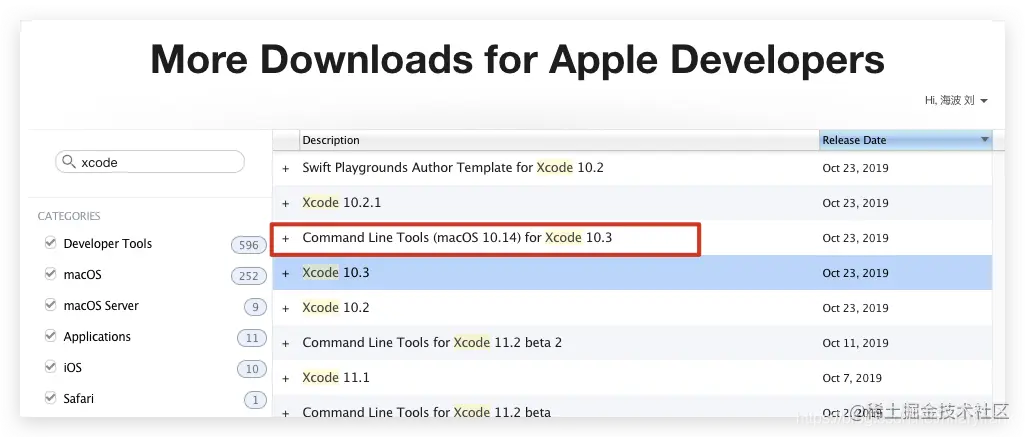Click the Applications 11 count badge
1025x437 pixels.
[252, 338]
